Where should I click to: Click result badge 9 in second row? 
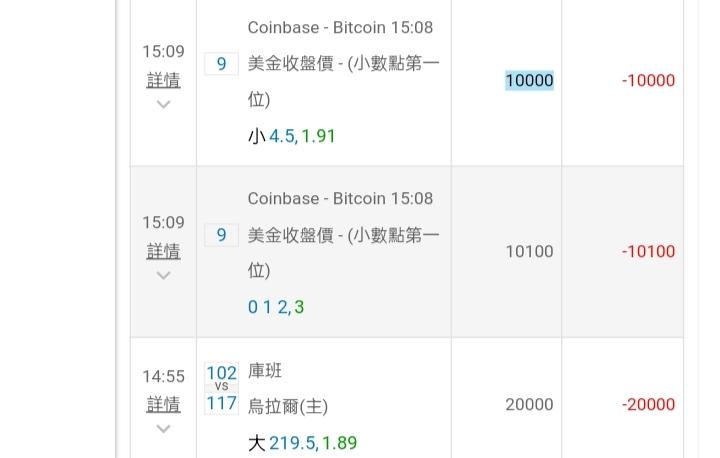pos(221,235)
